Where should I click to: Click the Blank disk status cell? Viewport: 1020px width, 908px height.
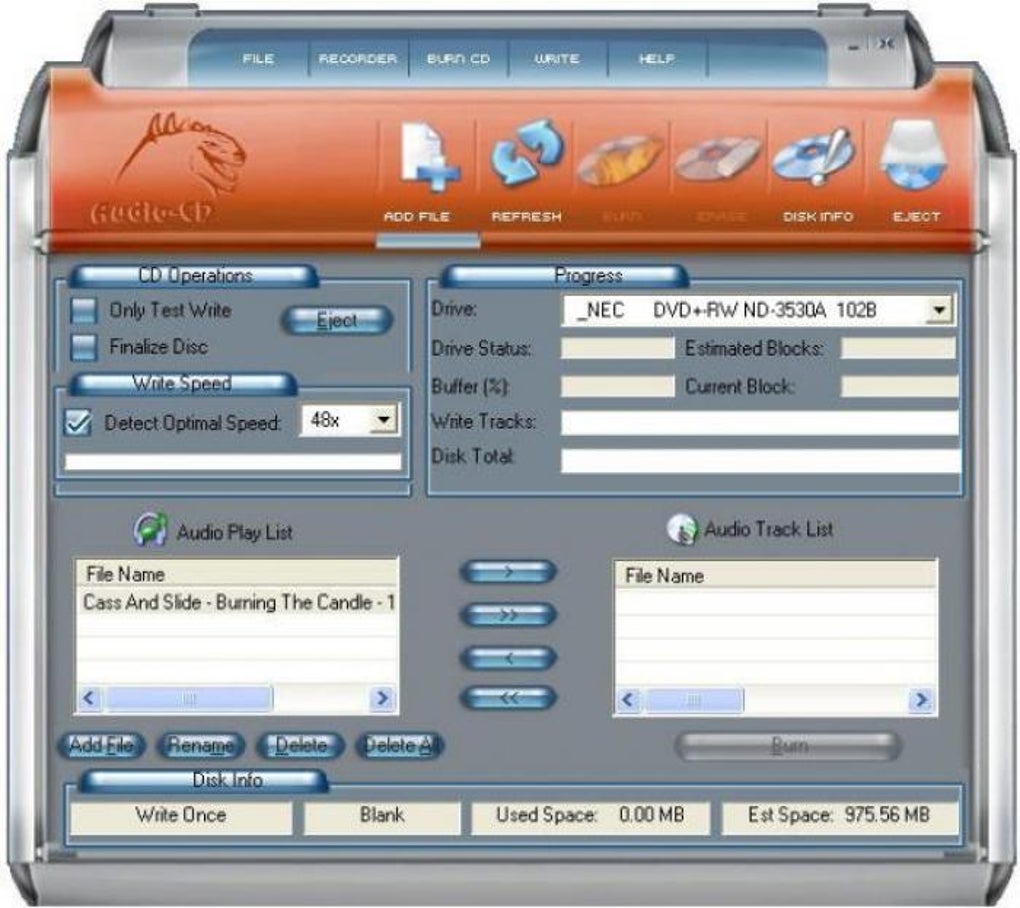tap(382, 816)
